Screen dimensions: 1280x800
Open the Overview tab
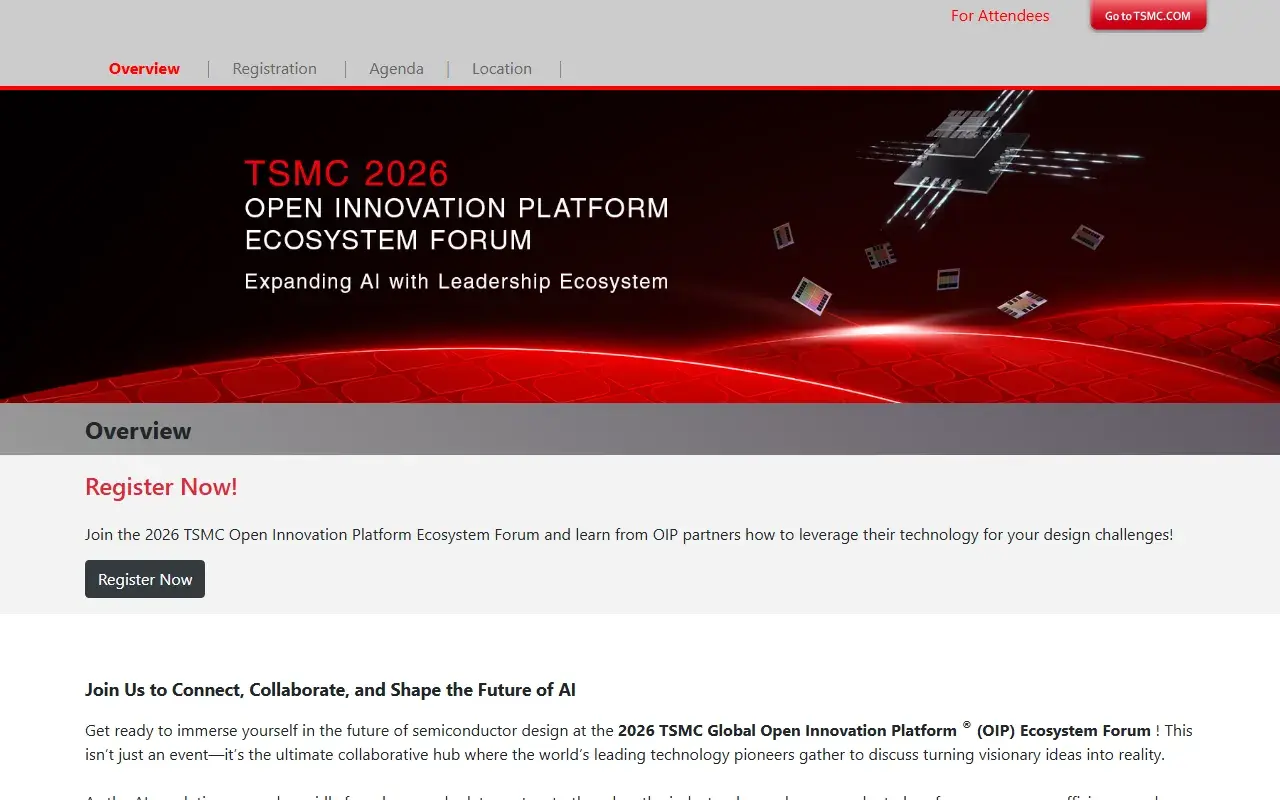[x=144, y=69]
